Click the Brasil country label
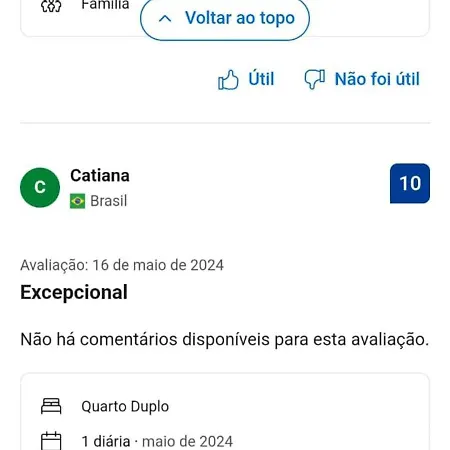The width and height of the screenshot is (450, 450). pyautogui.click(x=109, y=201)
